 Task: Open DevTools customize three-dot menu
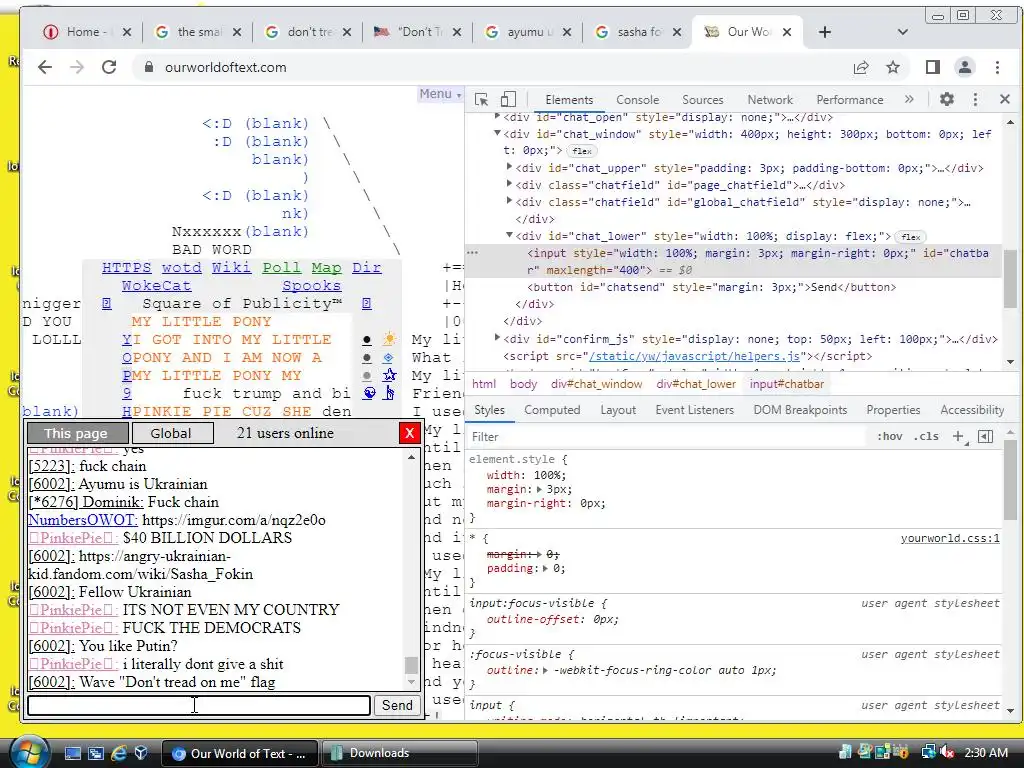[975, 99]
